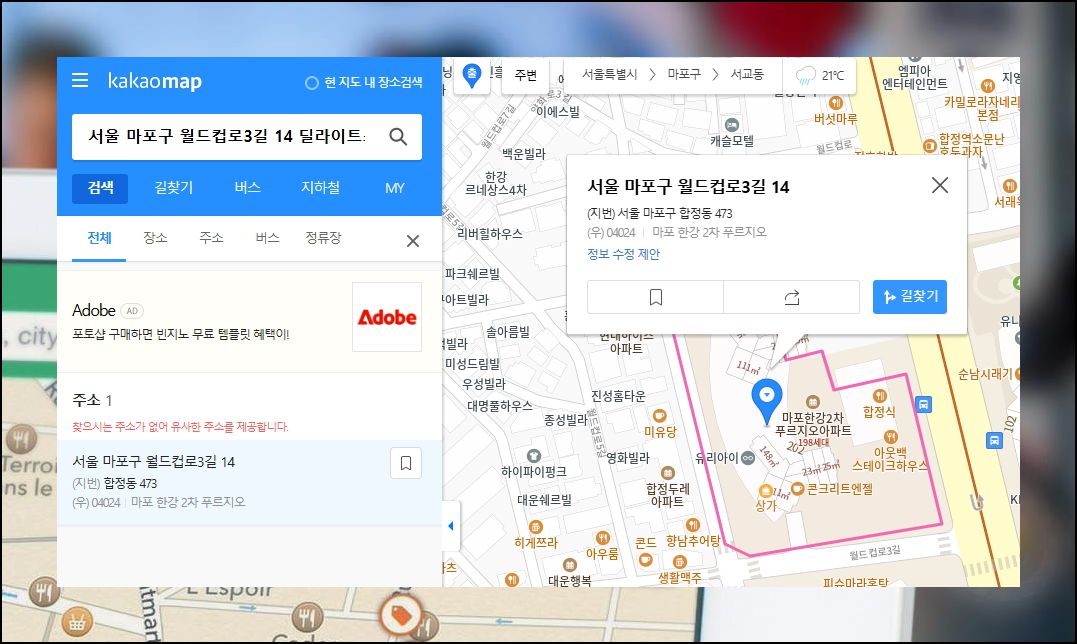This screenshot has height=644, width=1077.
Task: Click the 히게쯔라 map icon
Action: pos(536,527)
